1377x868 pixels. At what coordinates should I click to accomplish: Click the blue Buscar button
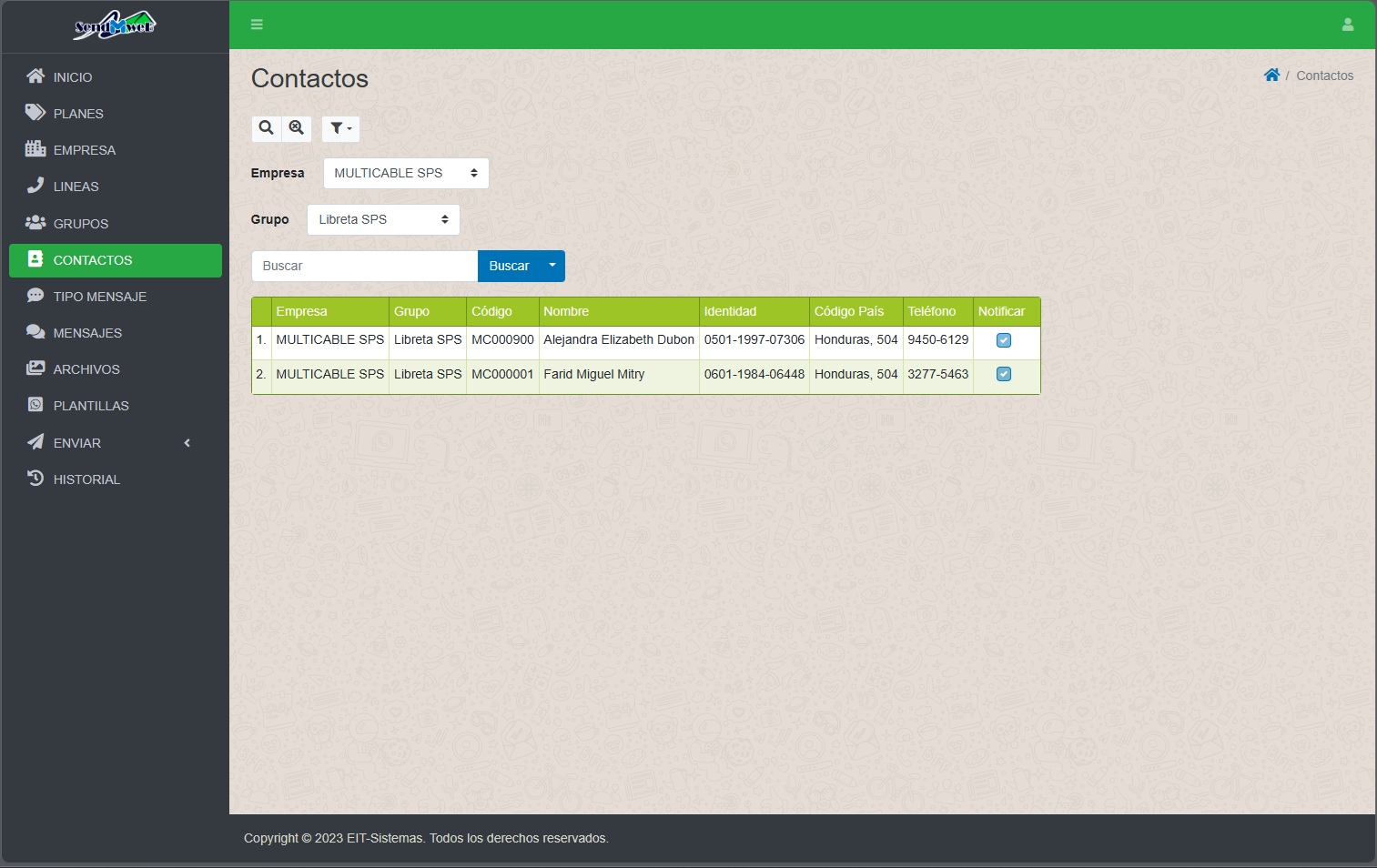click(509, 266)
